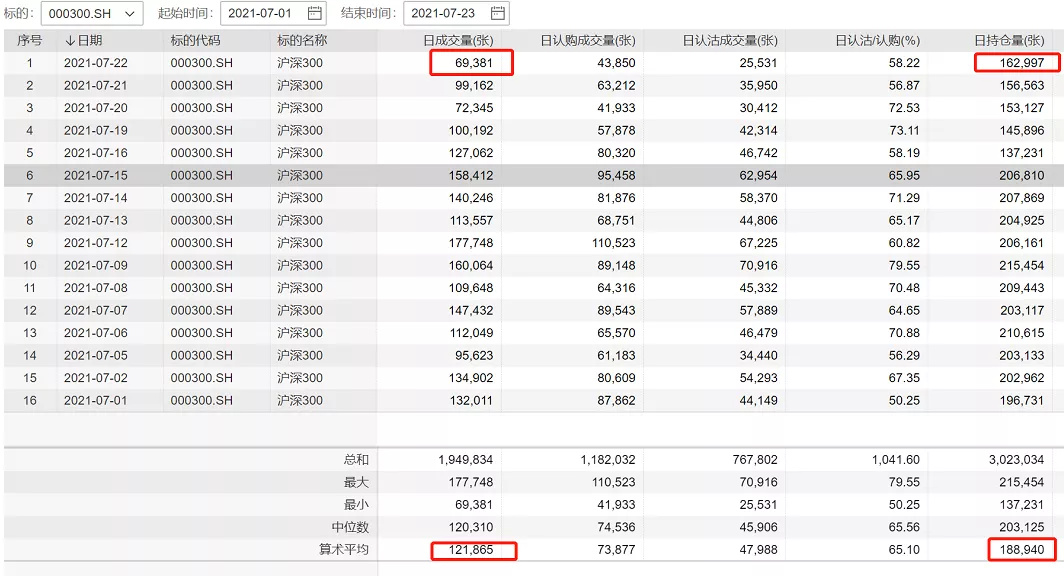The image size is (1064, 576).
Task: Click highlighted volume cell 69,381
Action: (472, 62)
